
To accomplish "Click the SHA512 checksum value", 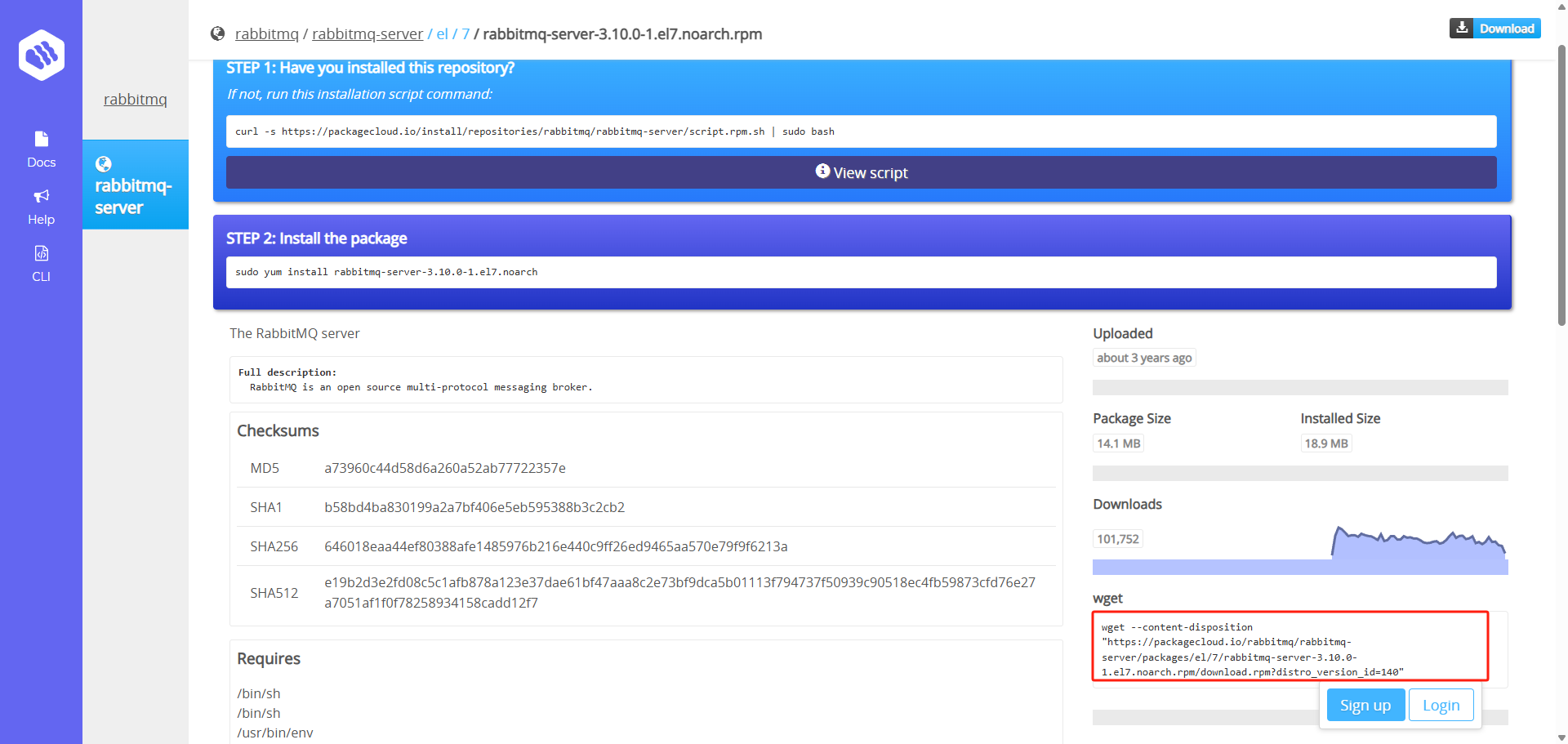I will tap(679, 593).
